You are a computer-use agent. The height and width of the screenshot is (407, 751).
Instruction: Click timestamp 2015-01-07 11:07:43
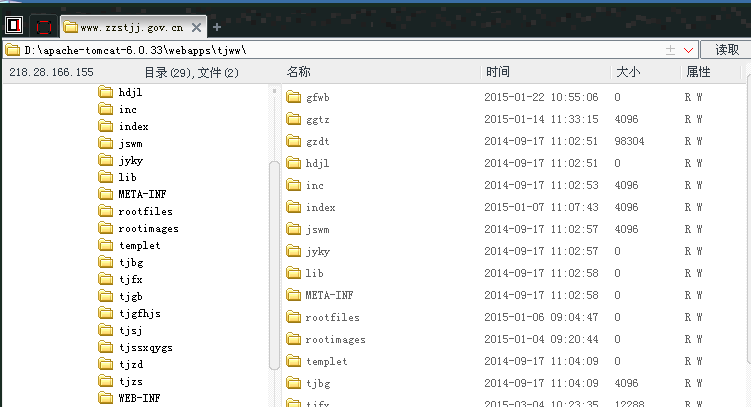pos(541,207)
